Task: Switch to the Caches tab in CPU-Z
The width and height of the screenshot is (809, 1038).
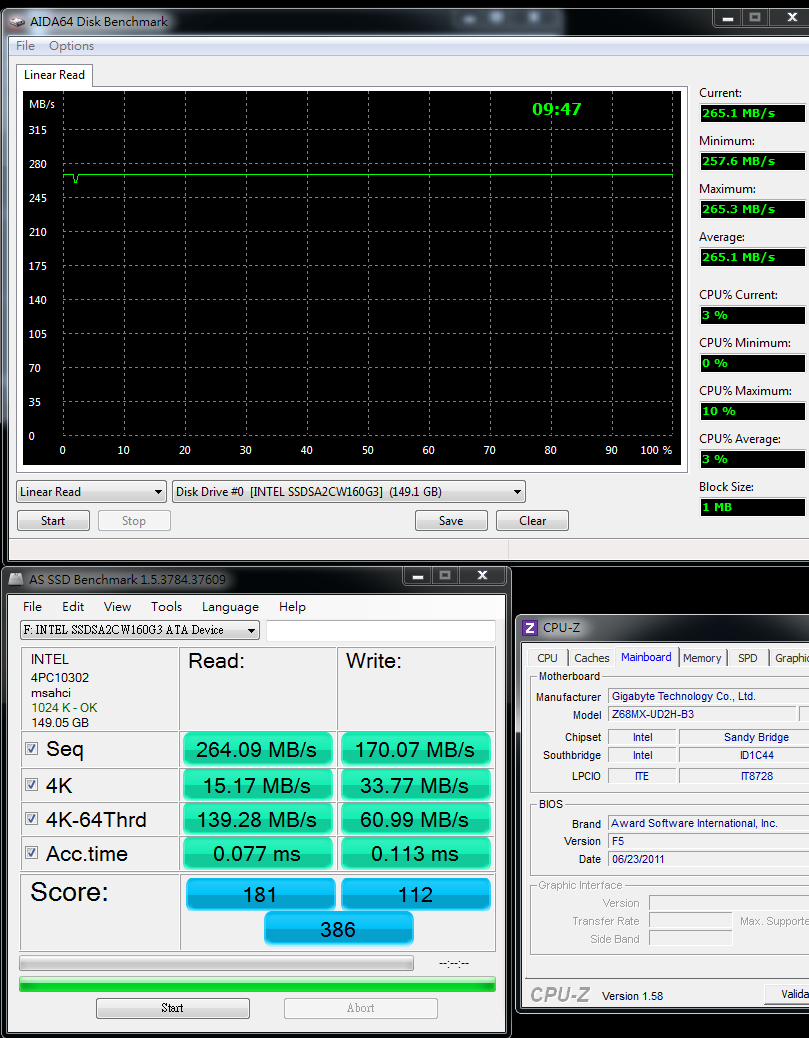Action: tap(591, 658)
